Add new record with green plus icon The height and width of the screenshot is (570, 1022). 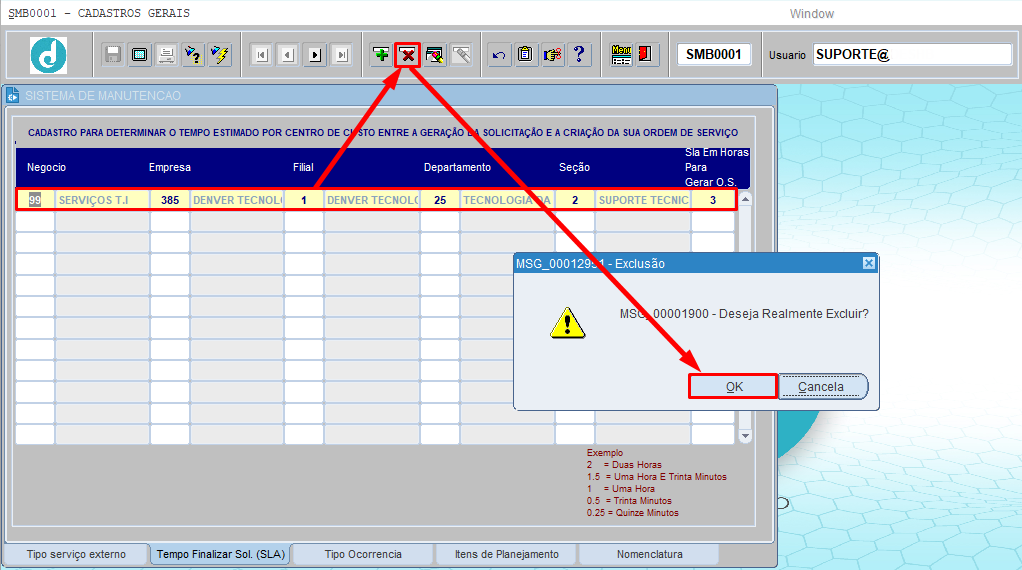click(x=381, y=55)
